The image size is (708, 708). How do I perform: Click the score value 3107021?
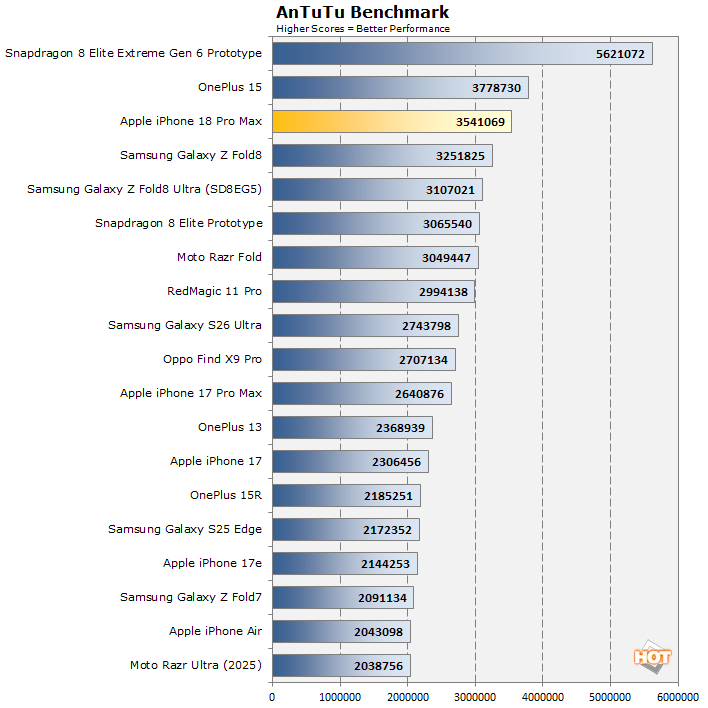[x=450, y=190]
